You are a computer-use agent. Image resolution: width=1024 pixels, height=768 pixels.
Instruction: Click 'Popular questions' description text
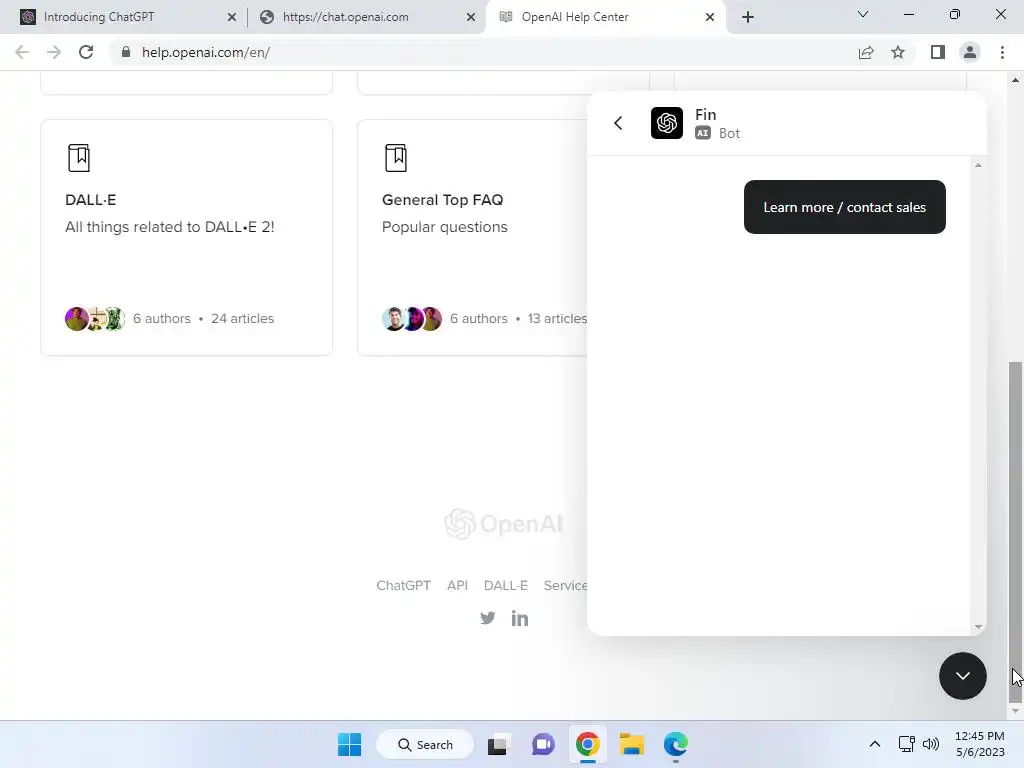click(x=445, y=227)
